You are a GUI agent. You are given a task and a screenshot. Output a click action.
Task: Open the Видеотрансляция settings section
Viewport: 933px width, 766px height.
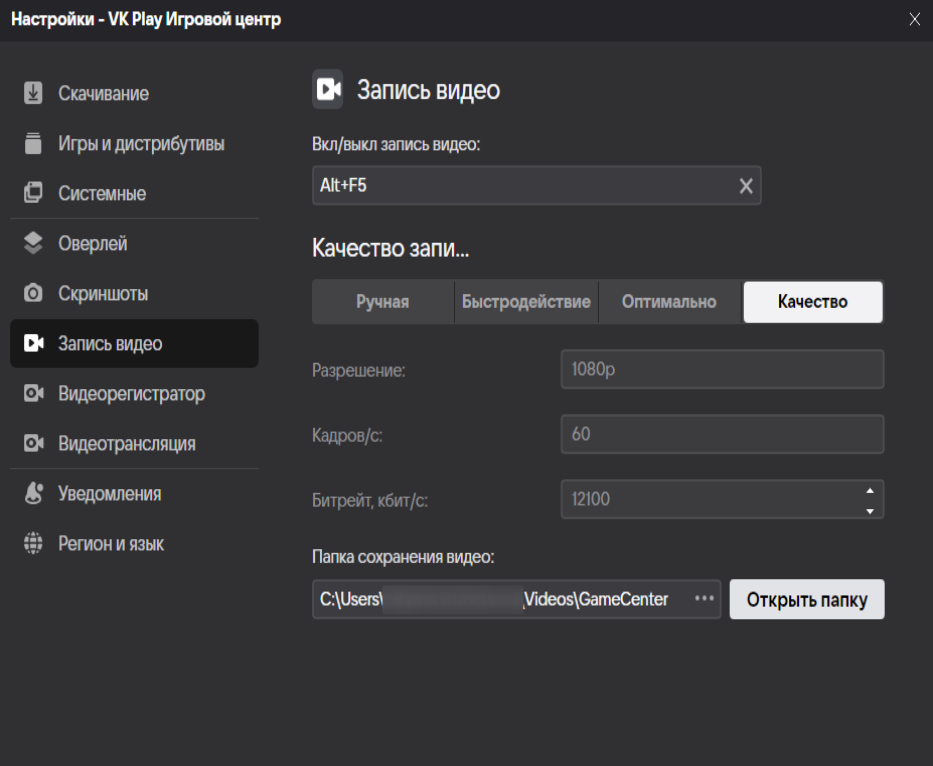(x=126, y=444)
